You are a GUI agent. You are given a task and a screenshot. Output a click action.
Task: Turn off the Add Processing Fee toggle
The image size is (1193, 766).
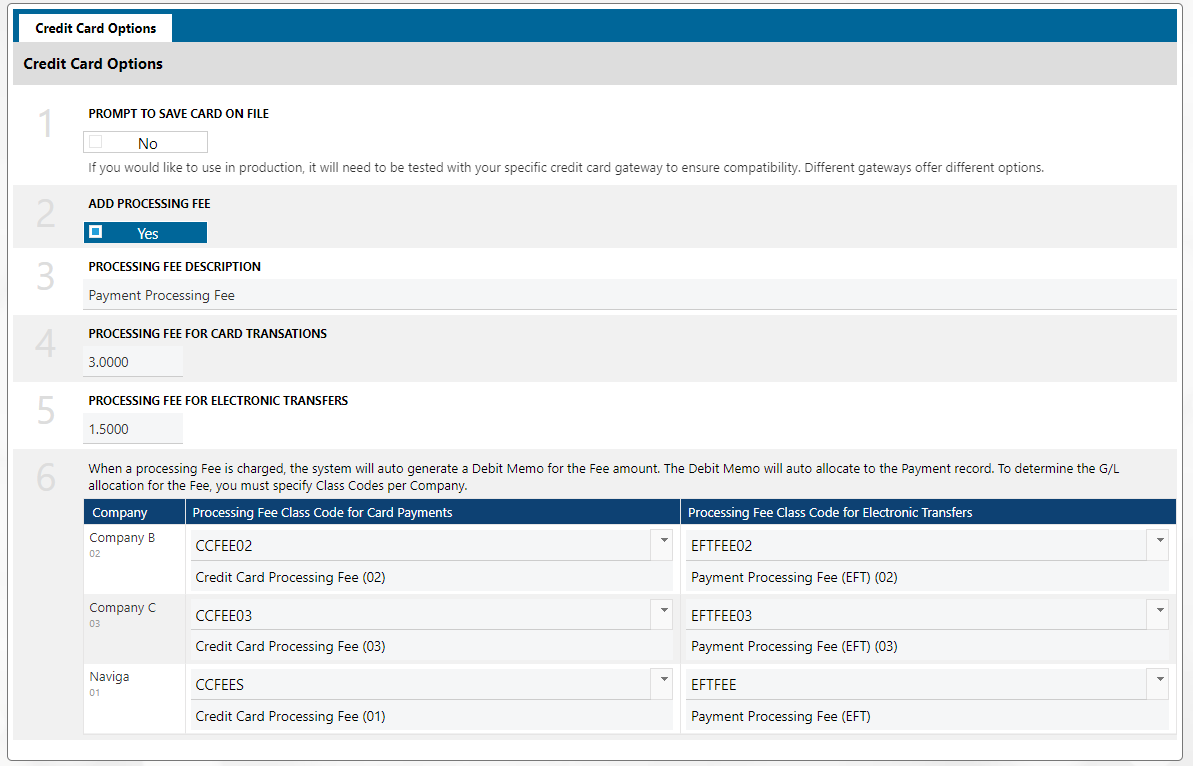point(146,233)
